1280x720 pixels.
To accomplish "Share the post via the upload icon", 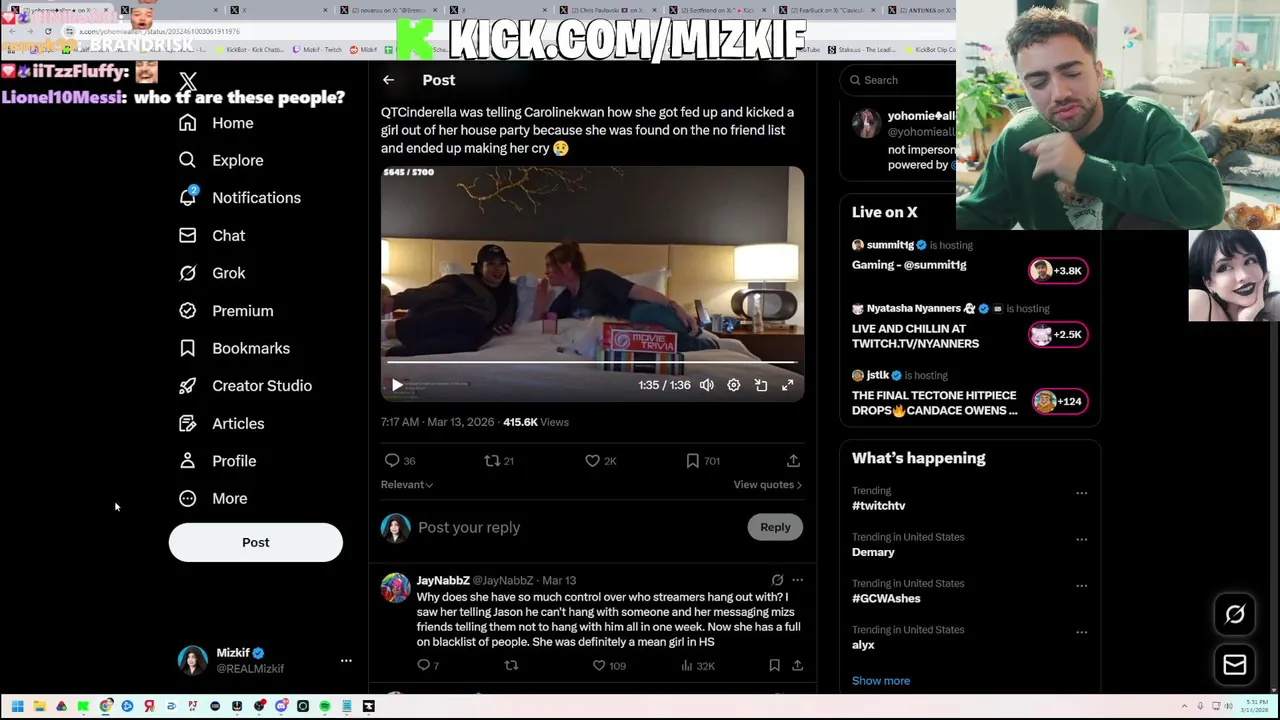I will click(793, 460).
